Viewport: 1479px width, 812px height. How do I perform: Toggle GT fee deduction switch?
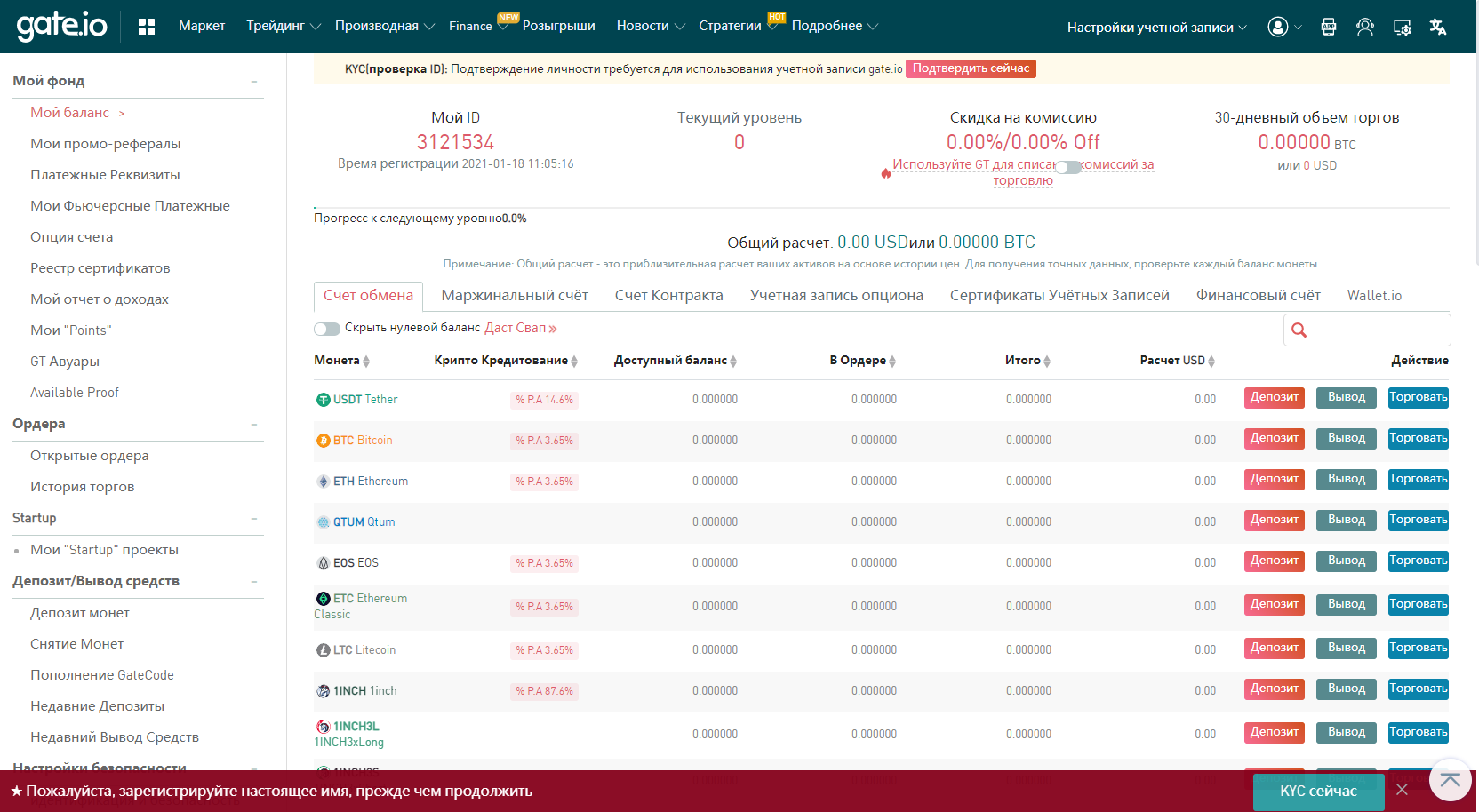[1068, 167]
